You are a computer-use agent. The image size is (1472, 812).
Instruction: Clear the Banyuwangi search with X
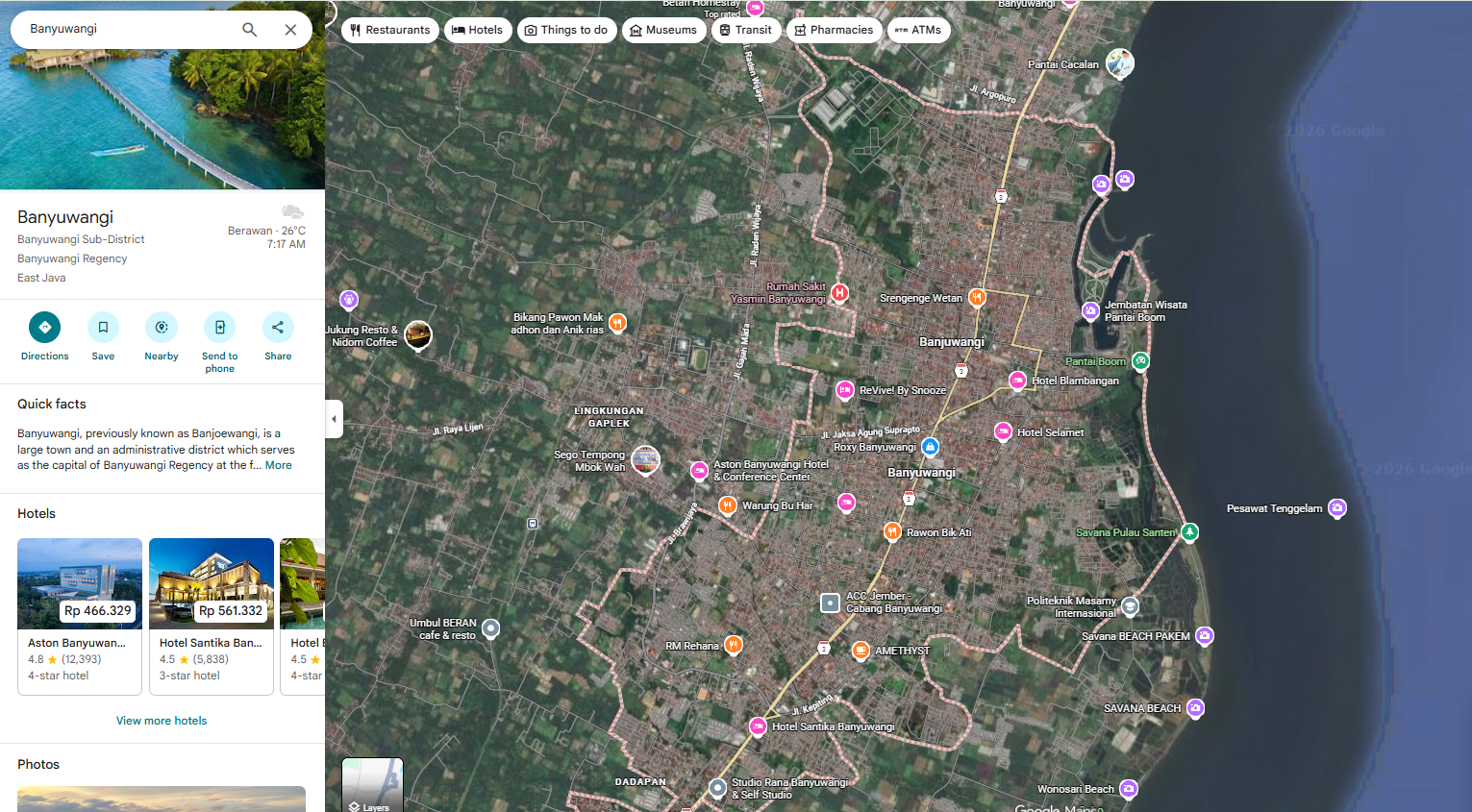coord(290,30)
